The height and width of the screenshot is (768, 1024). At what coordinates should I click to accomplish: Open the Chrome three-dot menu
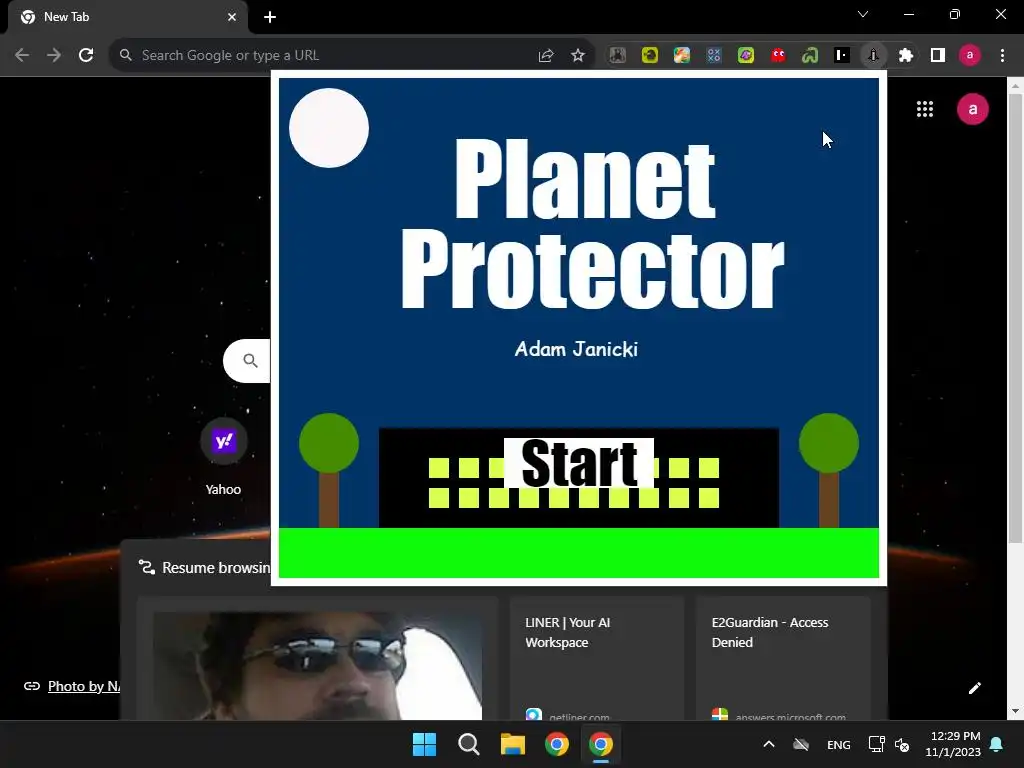(x=1002, y=56)
